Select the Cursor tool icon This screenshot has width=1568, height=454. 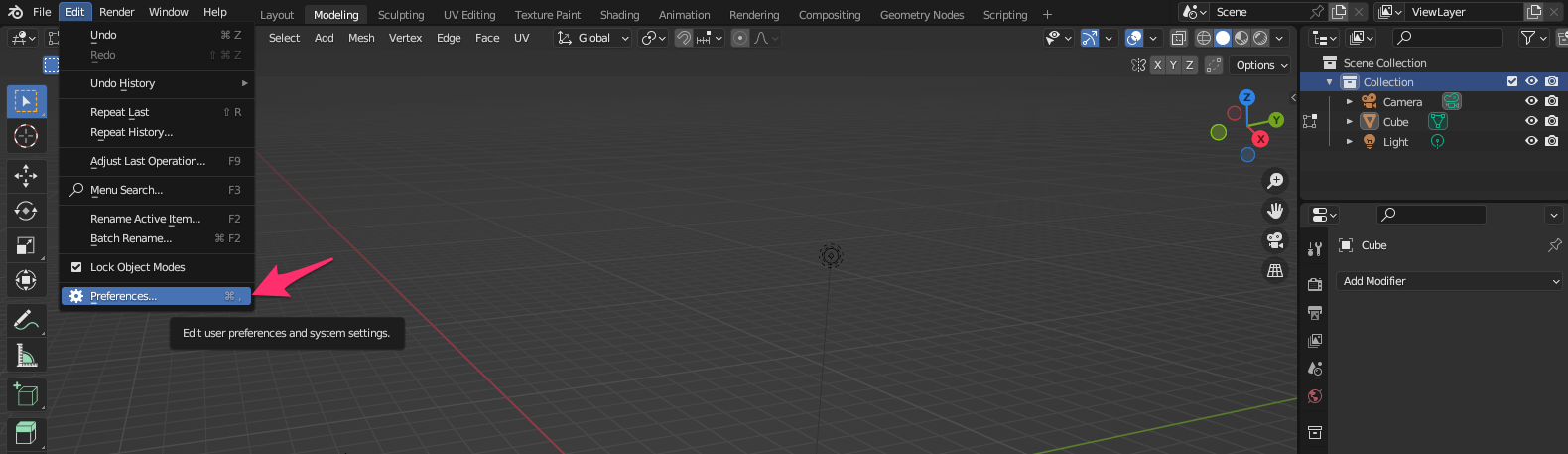pyautogui.click(x=26, y=136)
